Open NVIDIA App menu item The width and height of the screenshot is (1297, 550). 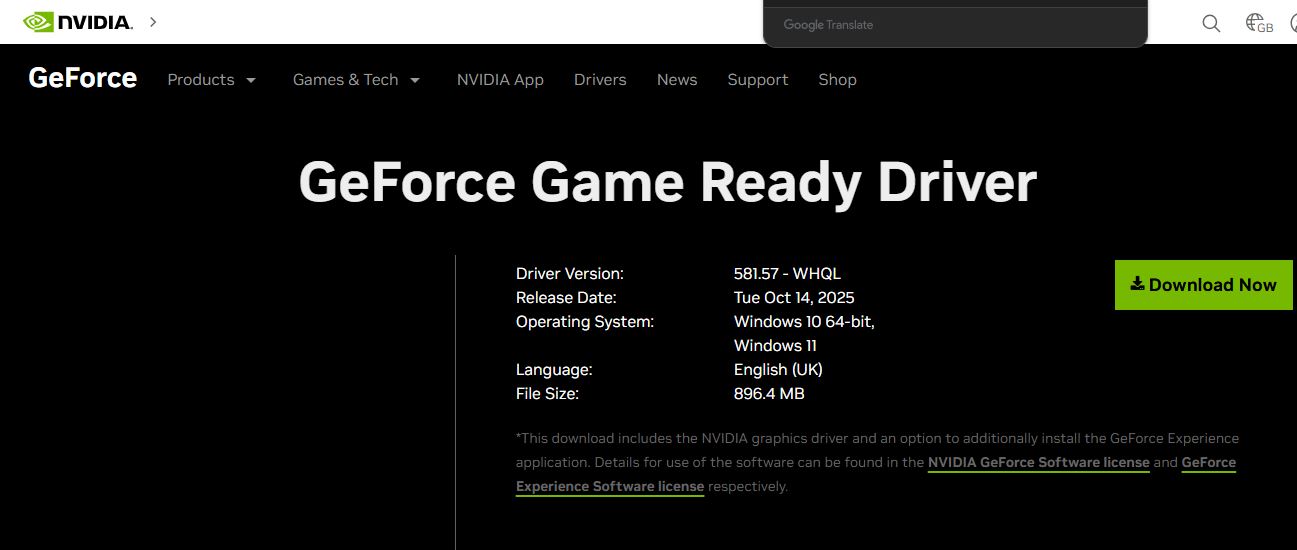[500, 80]
